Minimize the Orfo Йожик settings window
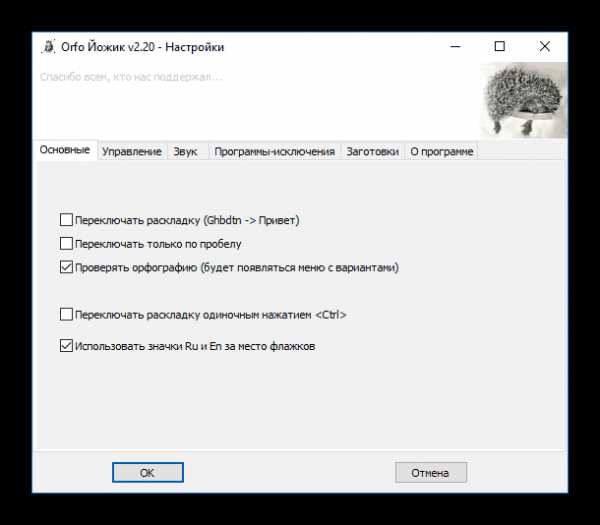This screenshot has width=600, height=525. [455, 47]
